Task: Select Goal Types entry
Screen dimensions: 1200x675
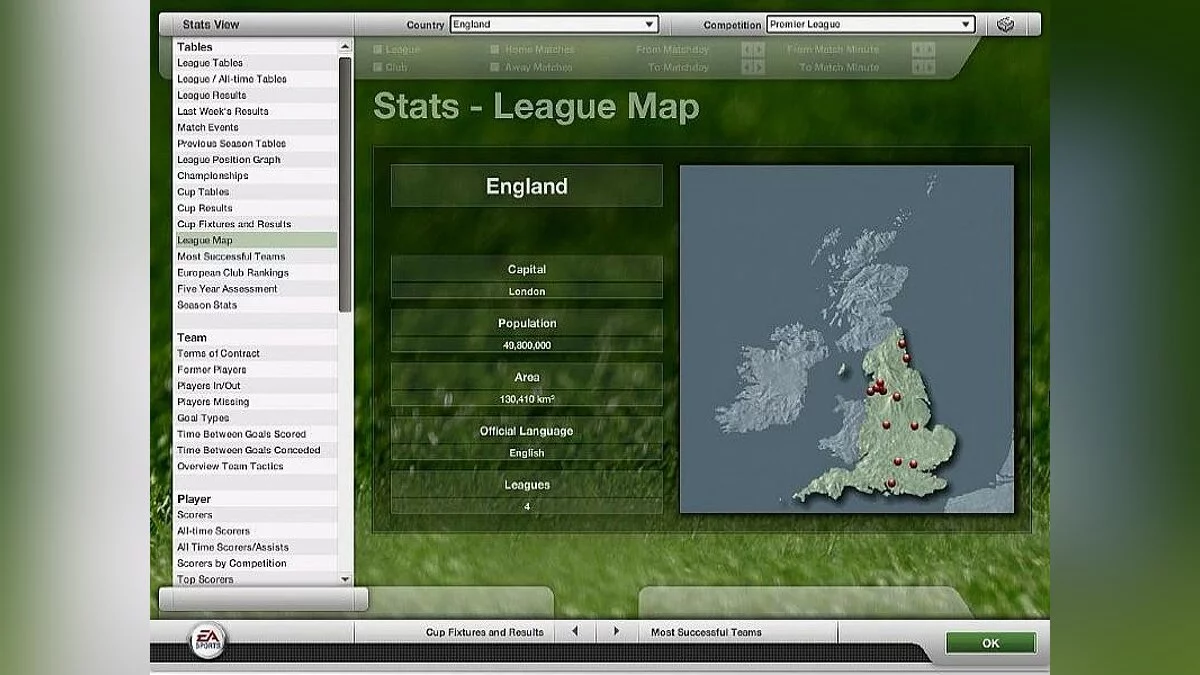Action: 255,418
